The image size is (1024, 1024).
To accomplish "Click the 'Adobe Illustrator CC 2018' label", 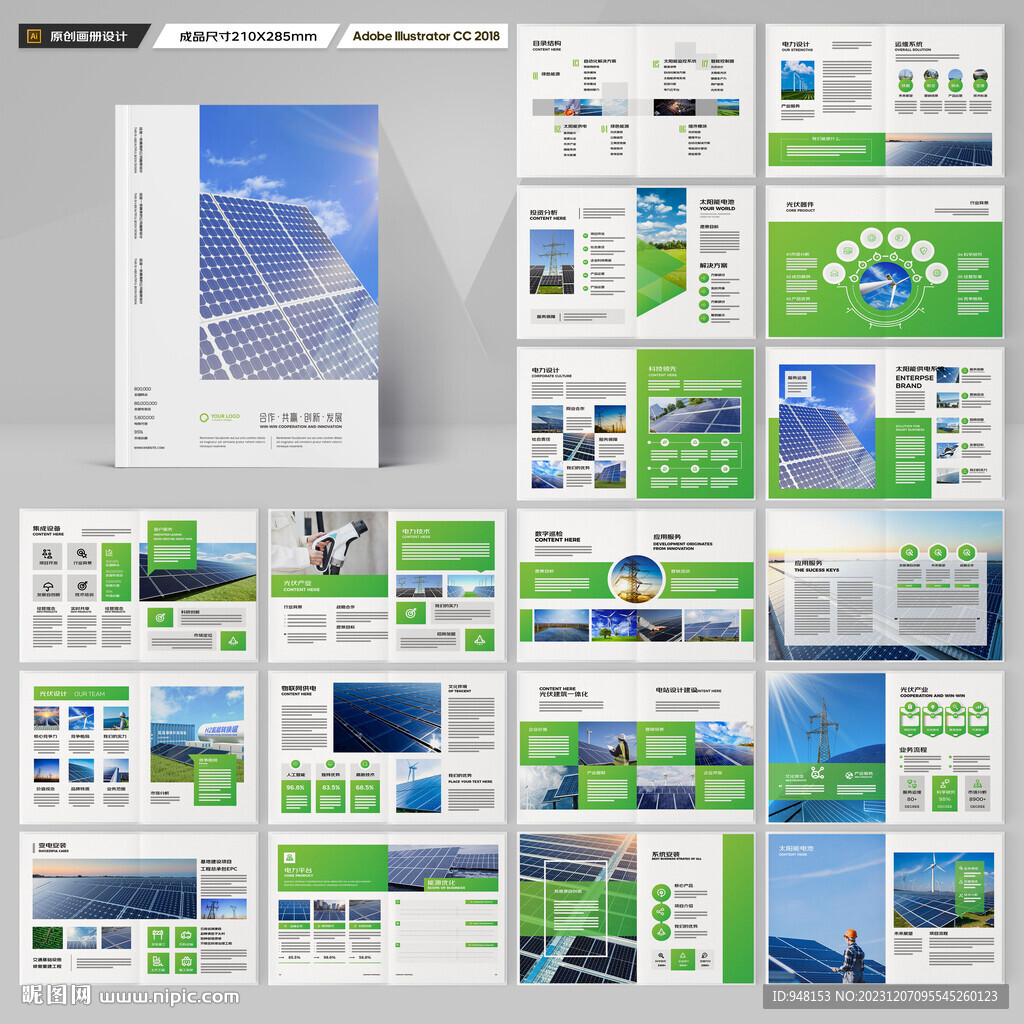I will (x=426, y=36).
